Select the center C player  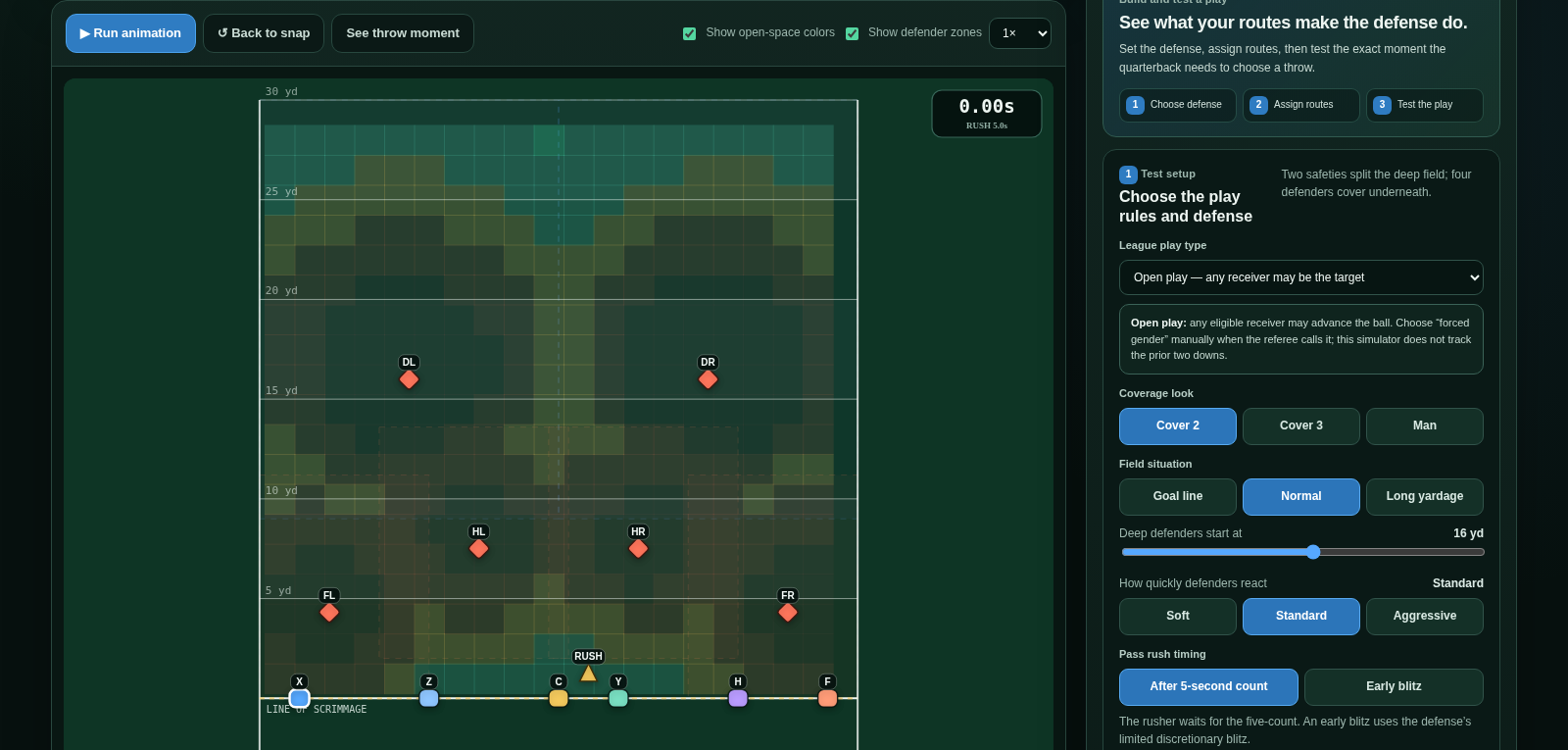[x=559, y=698]
